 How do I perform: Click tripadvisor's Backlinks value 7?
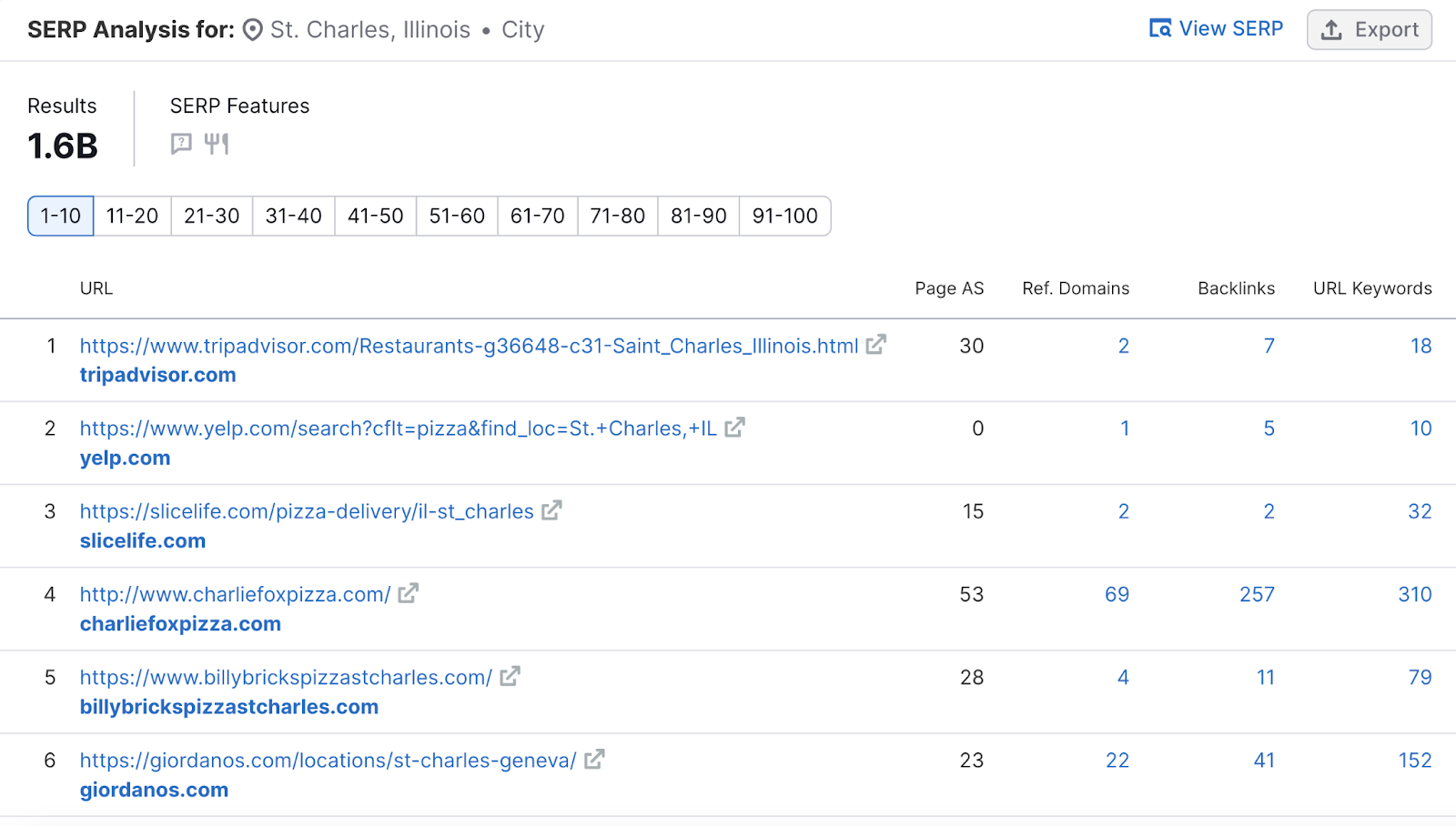pos(1269,346)
